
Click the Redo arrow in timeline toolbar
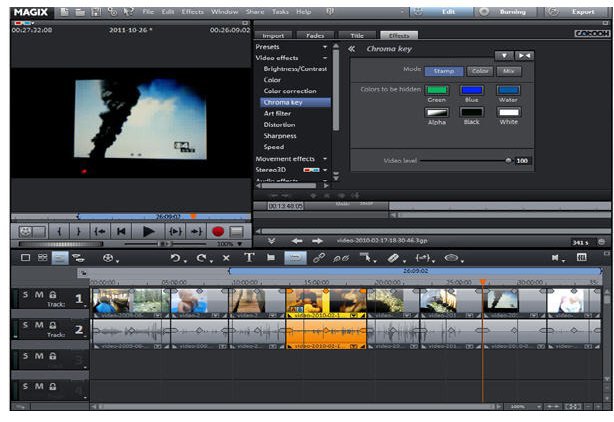[x=202, y=258]
